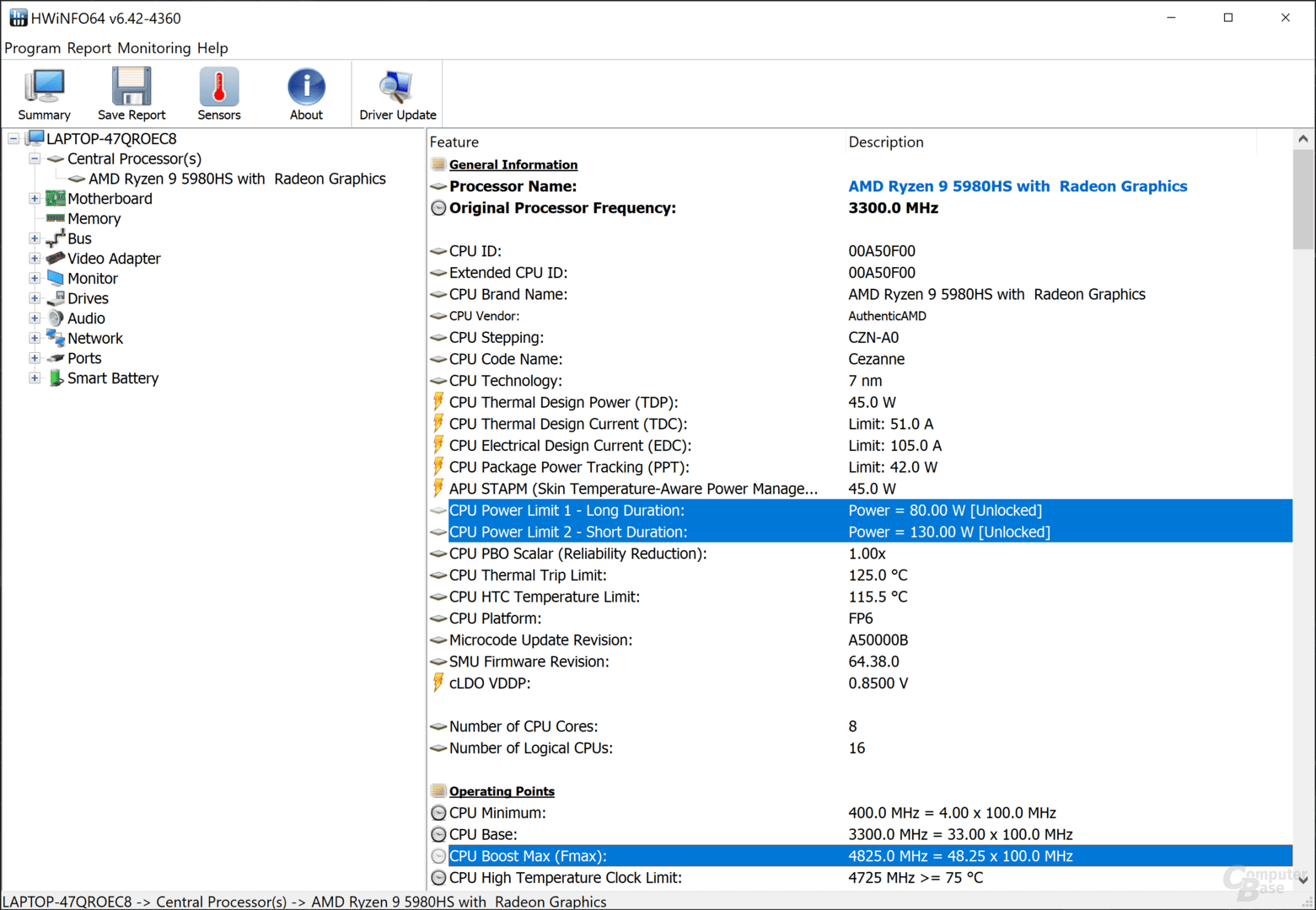This screenshot has height=910, width=1316.
Task: Open the Monitoring menu
Action: pyautogui.click(x=154, y=48)
